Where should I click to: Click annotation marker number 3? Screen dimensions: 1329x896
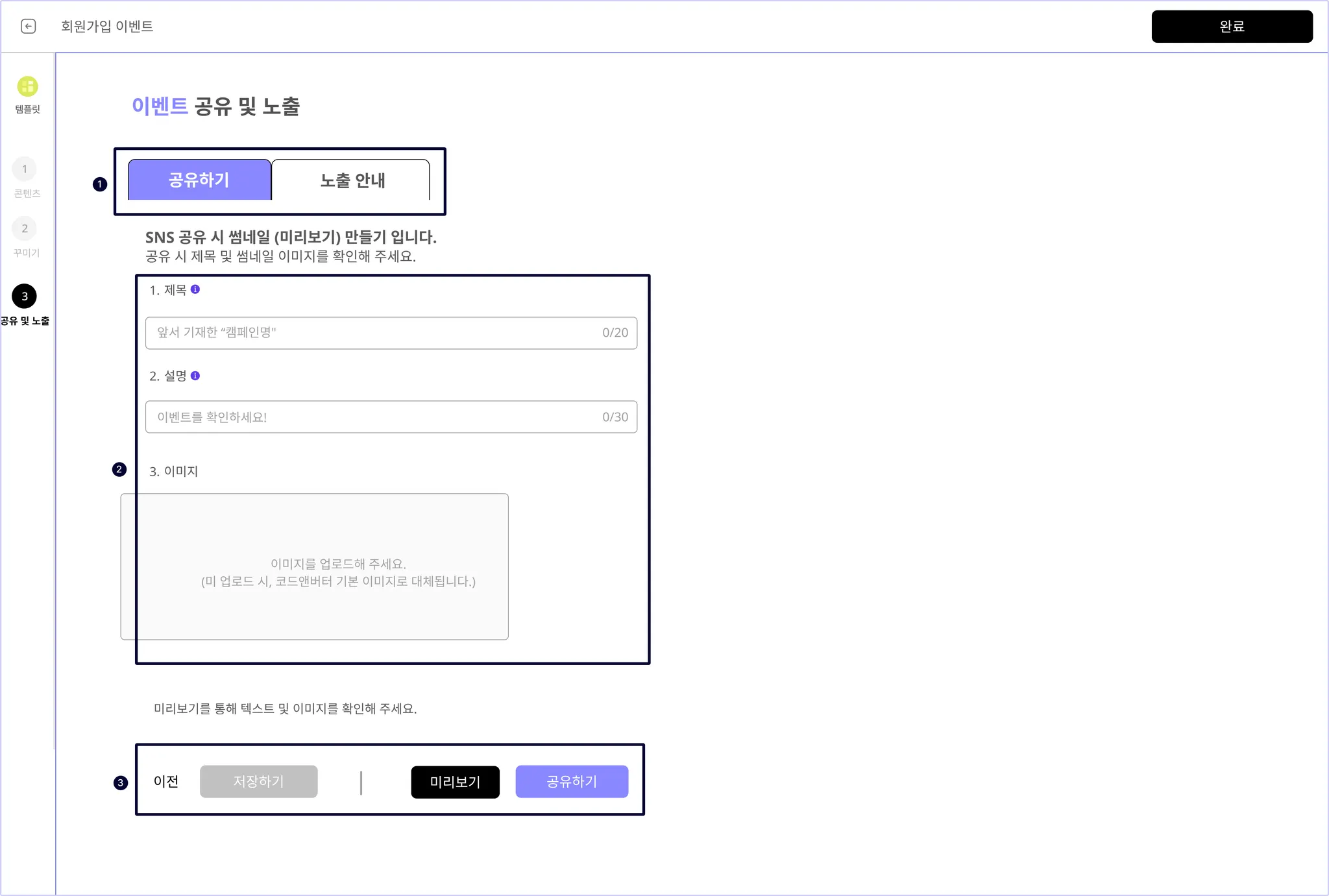121,783
